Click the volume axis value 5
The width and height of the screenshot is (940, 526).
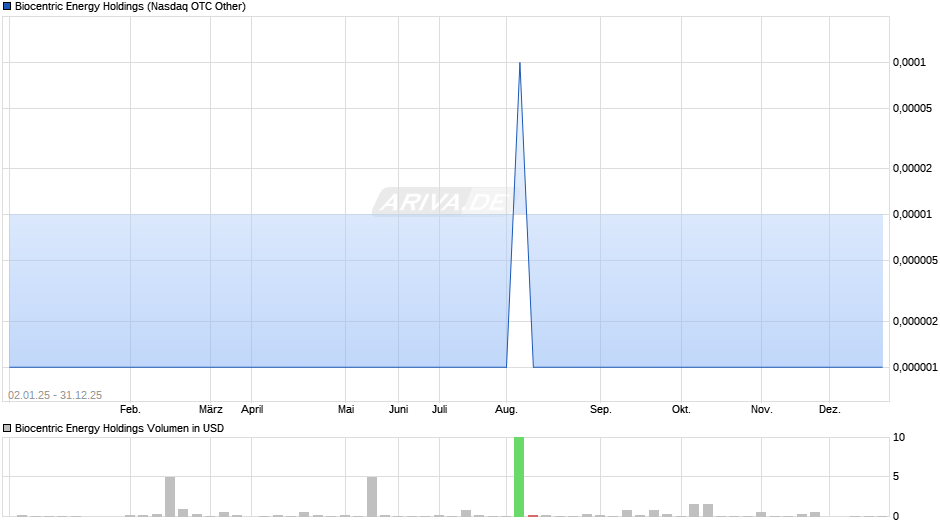pos(896,476)
